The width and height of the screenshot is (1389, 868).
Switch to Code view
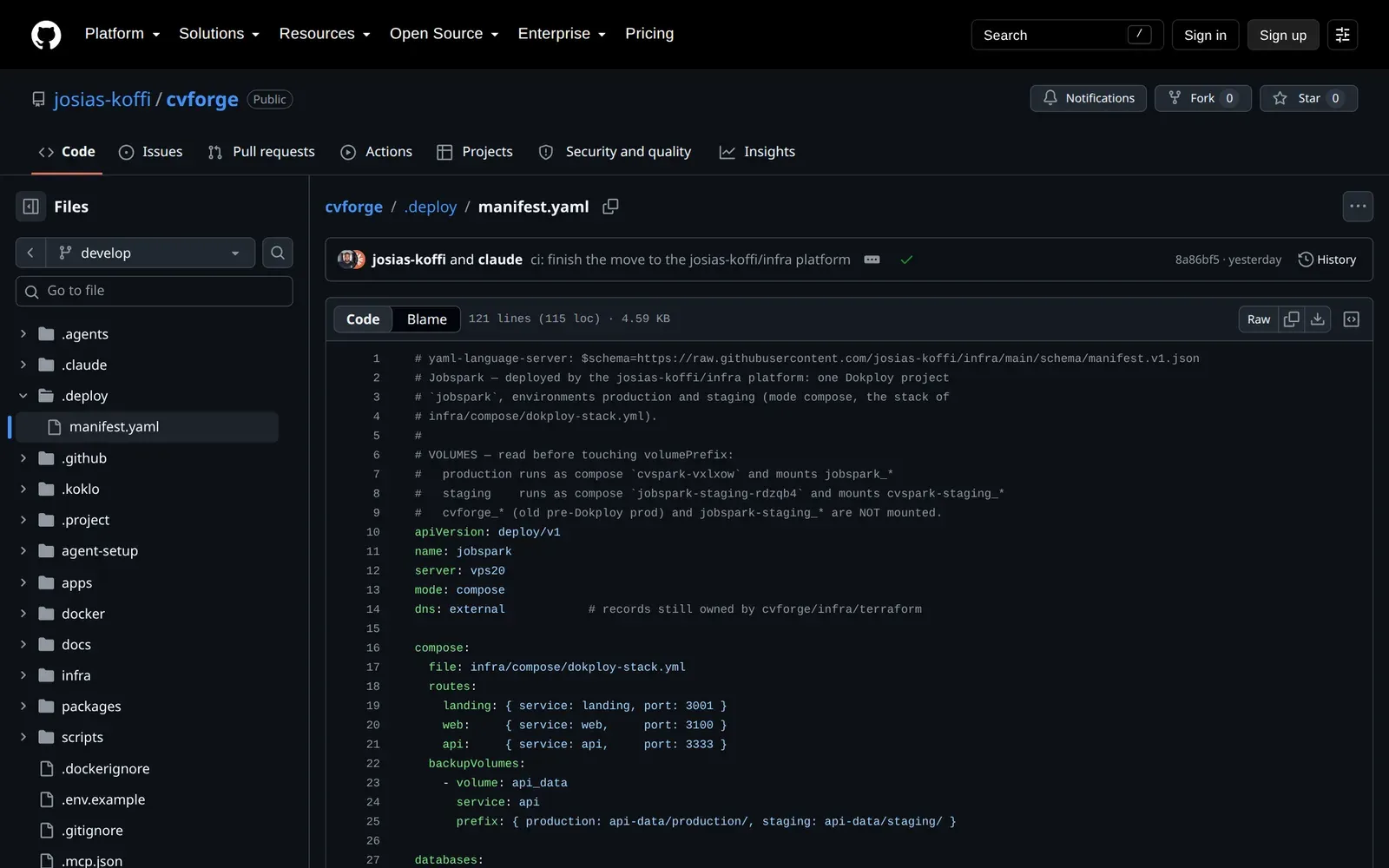363,319
